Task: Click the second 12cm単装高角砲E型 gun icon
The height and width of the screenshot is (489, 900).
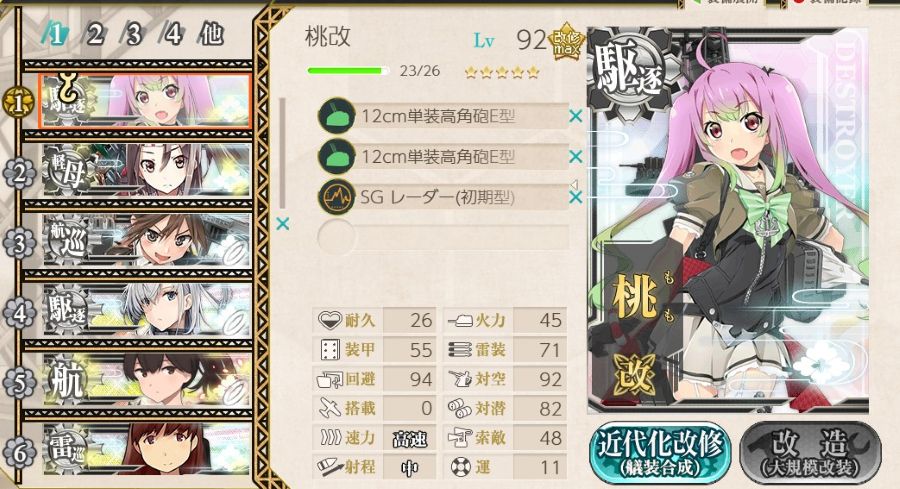Action: [336, 157]
